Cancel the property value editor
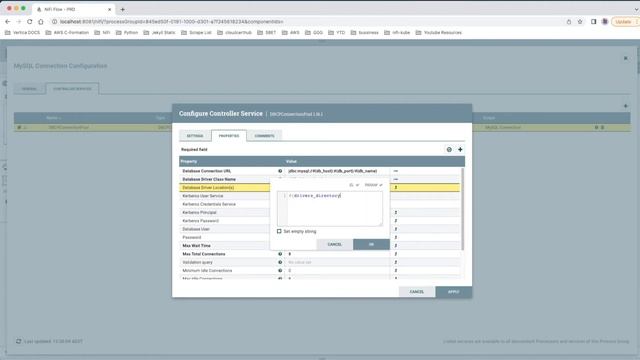 click(335, 244)
